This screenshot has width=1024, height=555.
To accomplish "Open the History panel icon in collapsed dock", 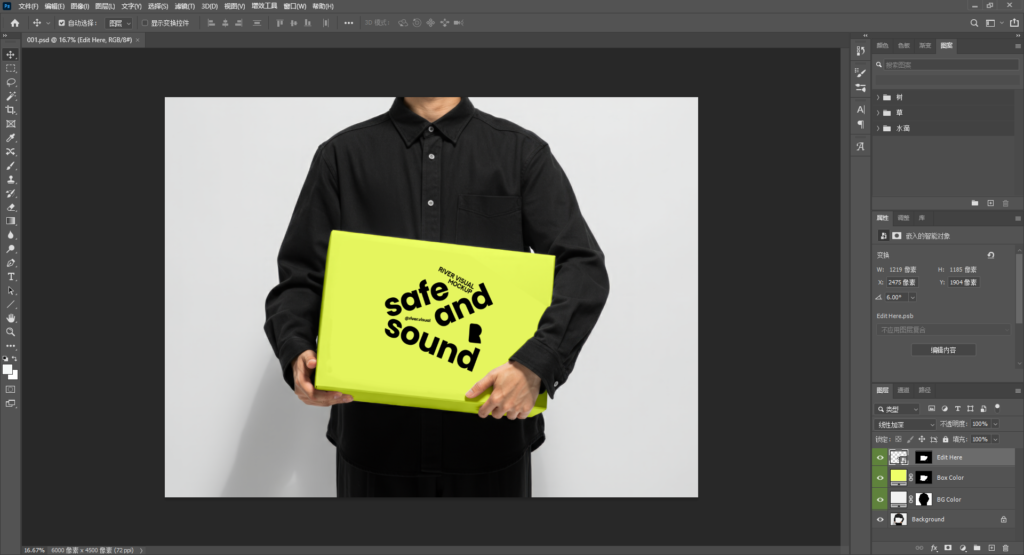I will [860, 50].
